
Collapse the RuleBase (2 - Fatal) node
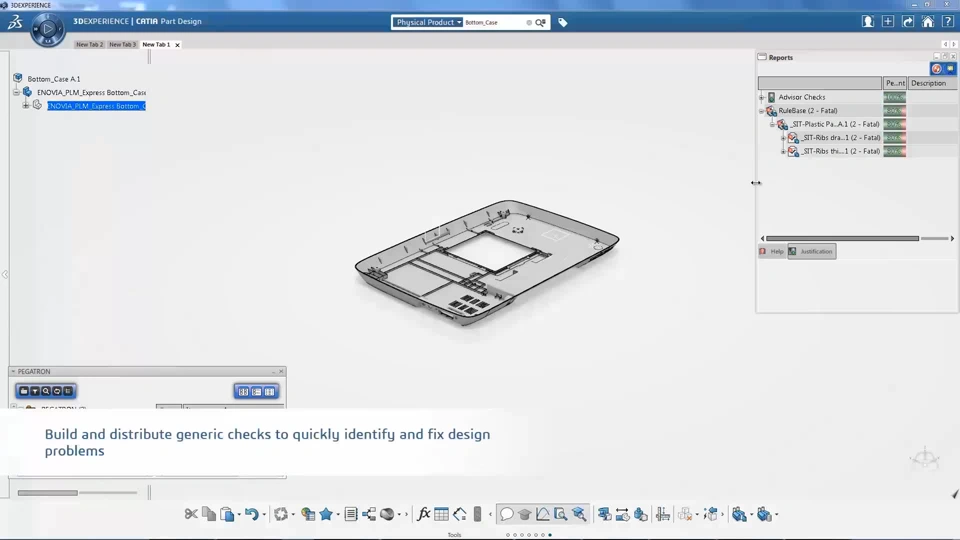[x=762, y=111]
